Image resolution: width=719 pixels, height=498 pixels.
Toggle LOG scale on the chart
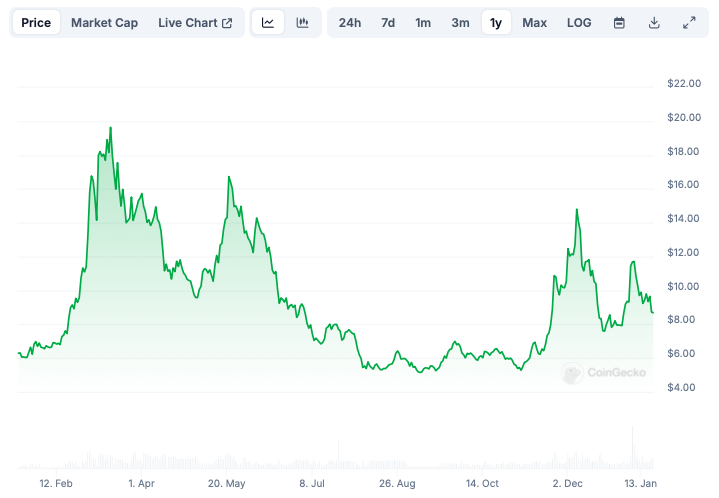pyautogui.click(x=579, y=23)
